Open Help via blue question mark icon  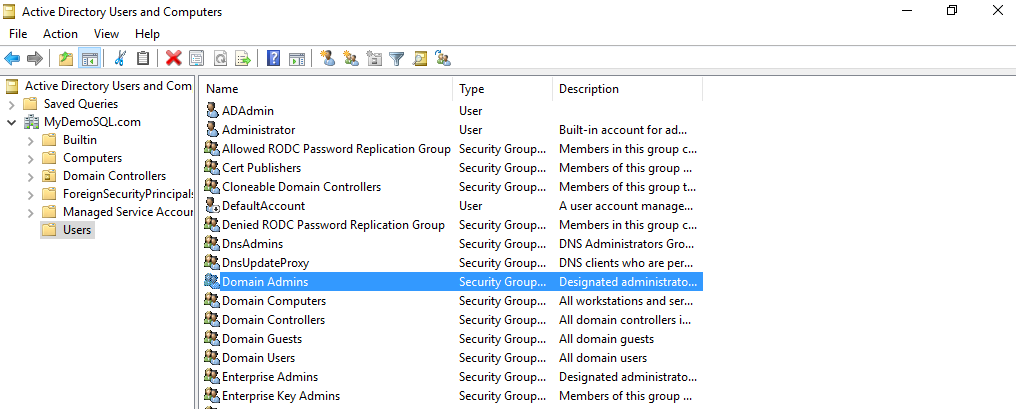(x=273, y=59)
